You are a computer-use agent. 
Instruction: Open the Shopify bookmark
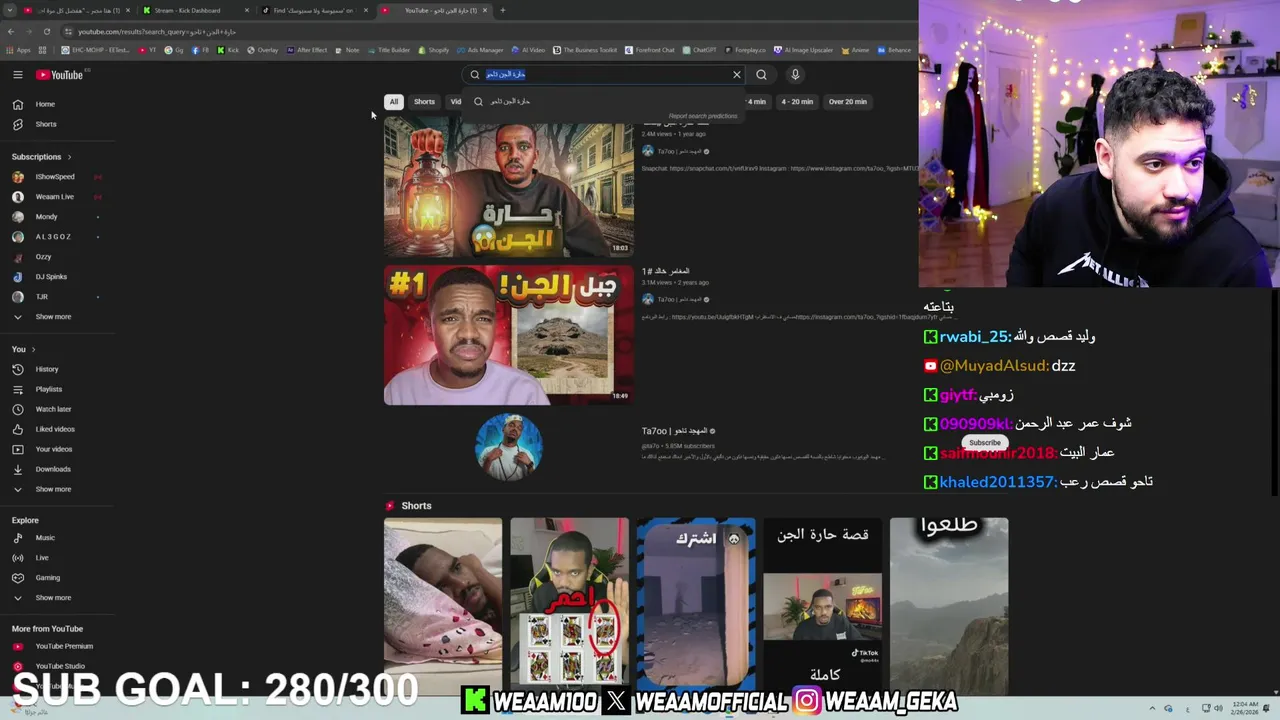point(434,50)
